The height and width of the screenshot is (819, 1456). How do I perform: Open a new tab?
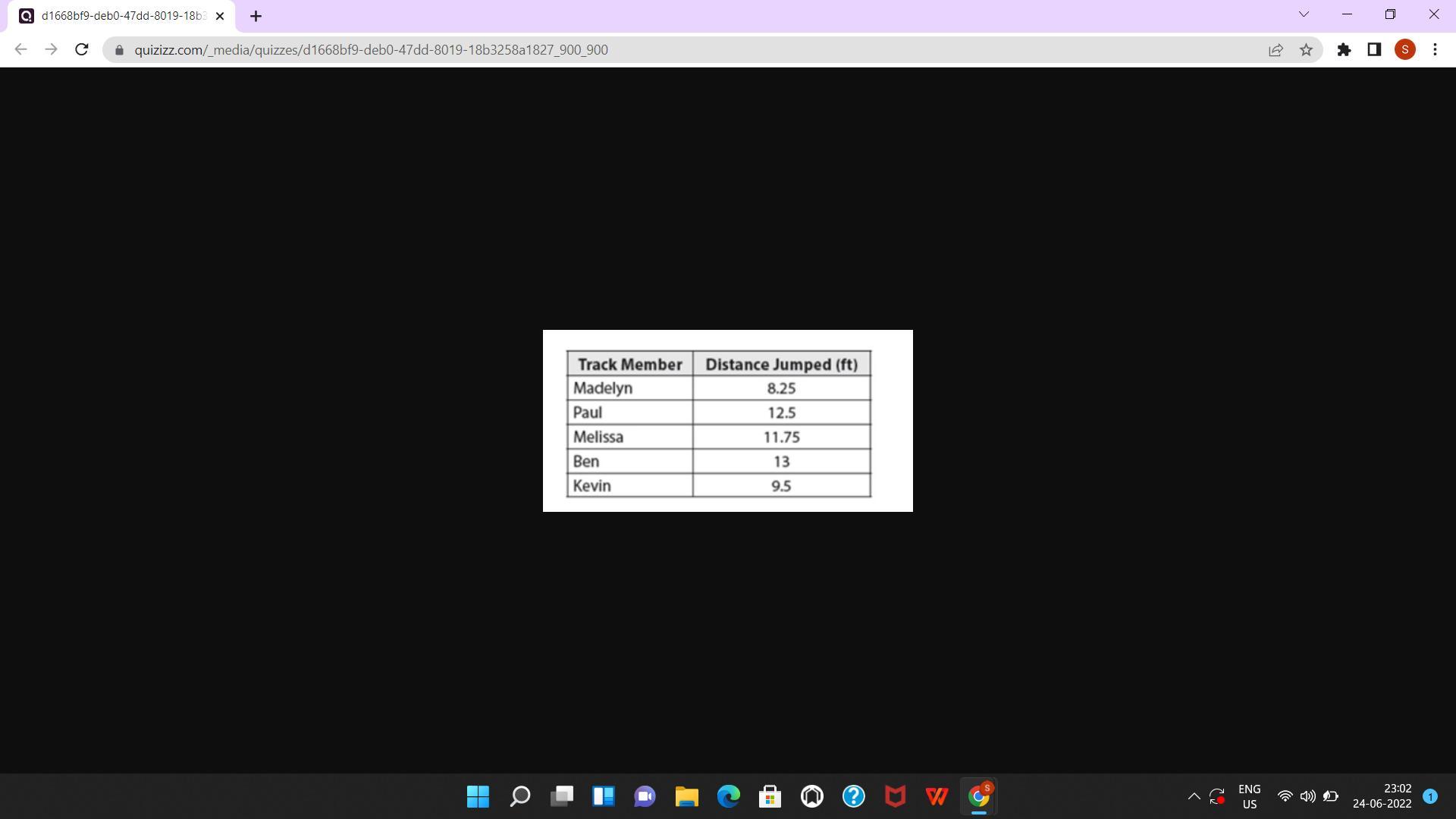tap(256, 16)
